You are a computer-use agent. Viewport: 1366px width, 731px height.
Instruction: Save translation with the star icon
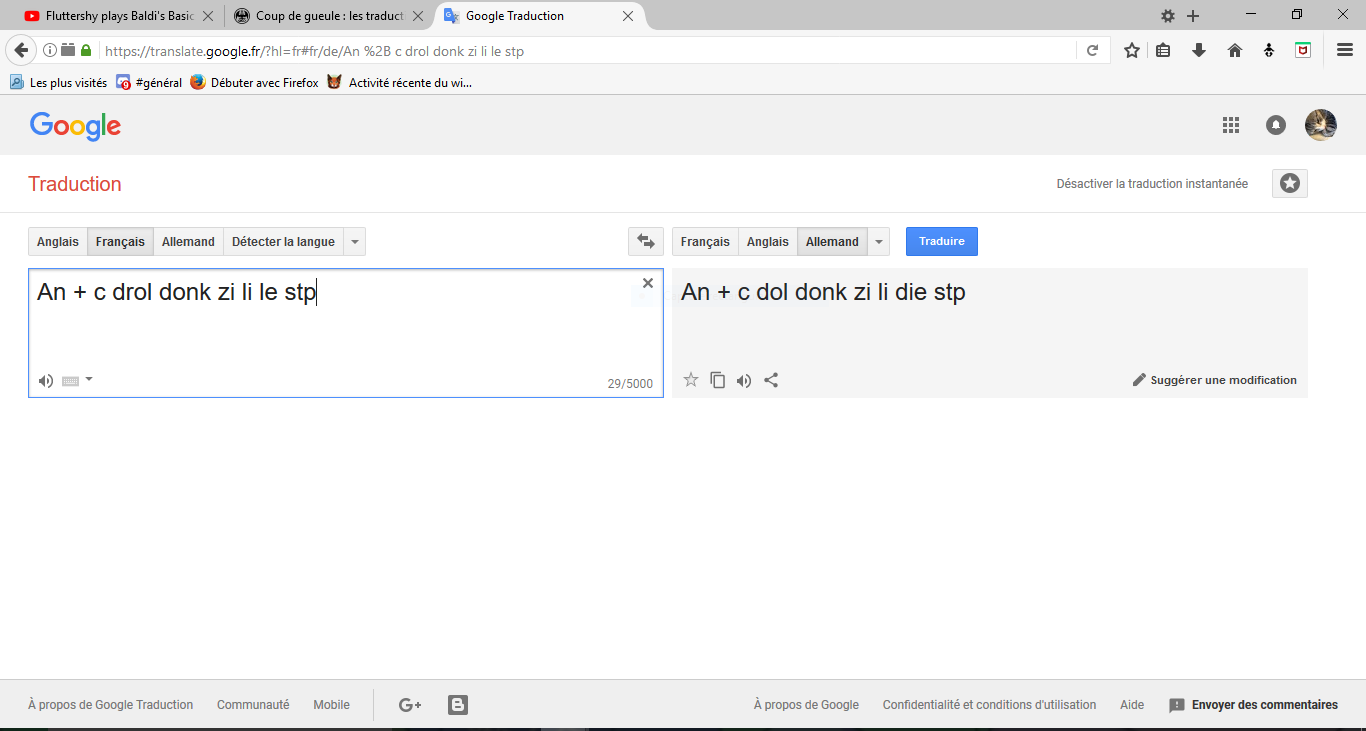690,380
